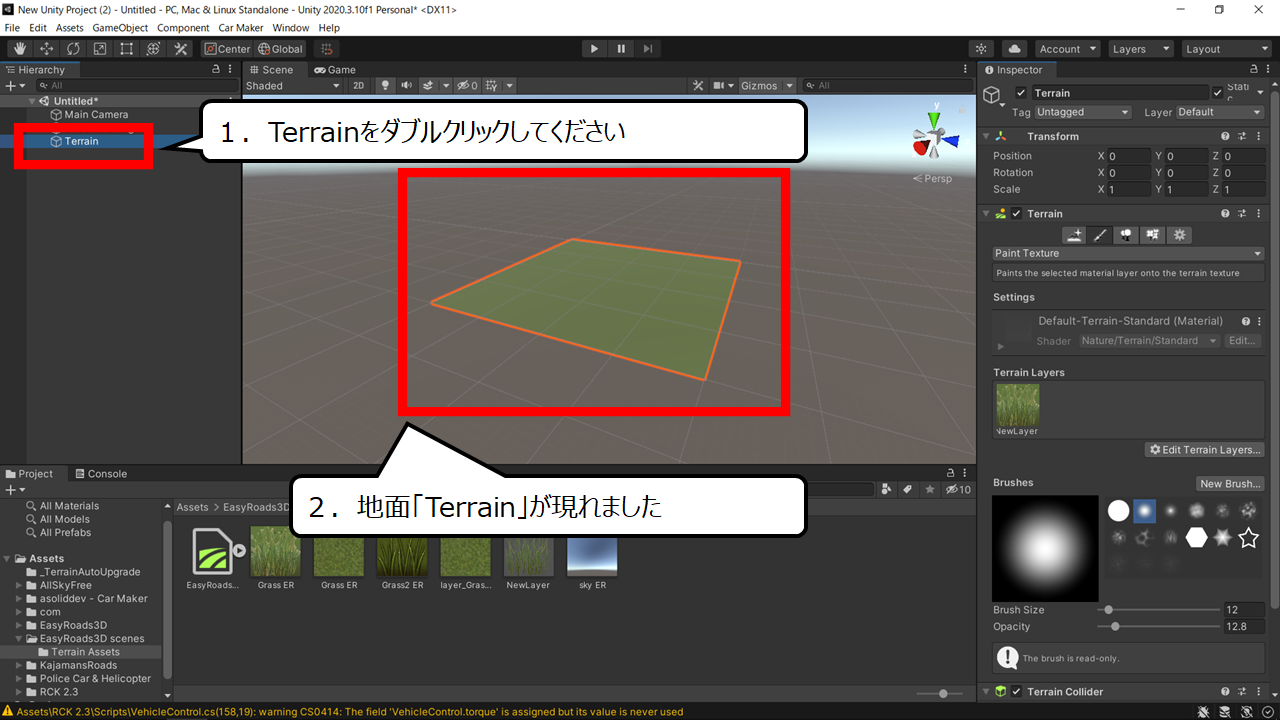
Task: Disable the Terrain Collider checkbox
Action: pyautogui.click(x=1017, y=692)
